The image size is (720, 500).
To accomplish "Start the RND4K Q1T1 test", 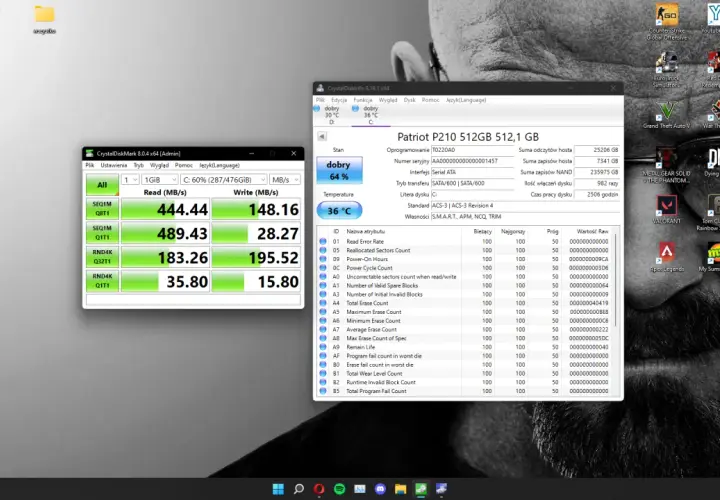I will coord(102,281).
